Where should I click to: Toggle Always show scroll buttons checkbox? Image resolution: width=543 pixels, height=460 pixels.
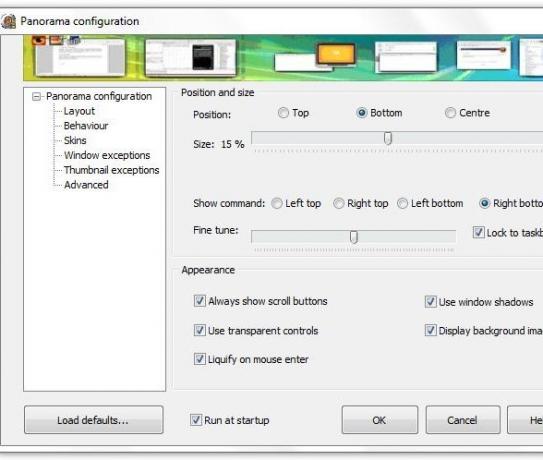click(x=199, y=301)
